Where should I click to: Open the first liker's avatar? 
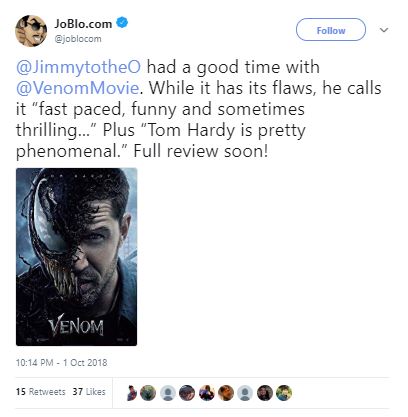tap(132, 393)
